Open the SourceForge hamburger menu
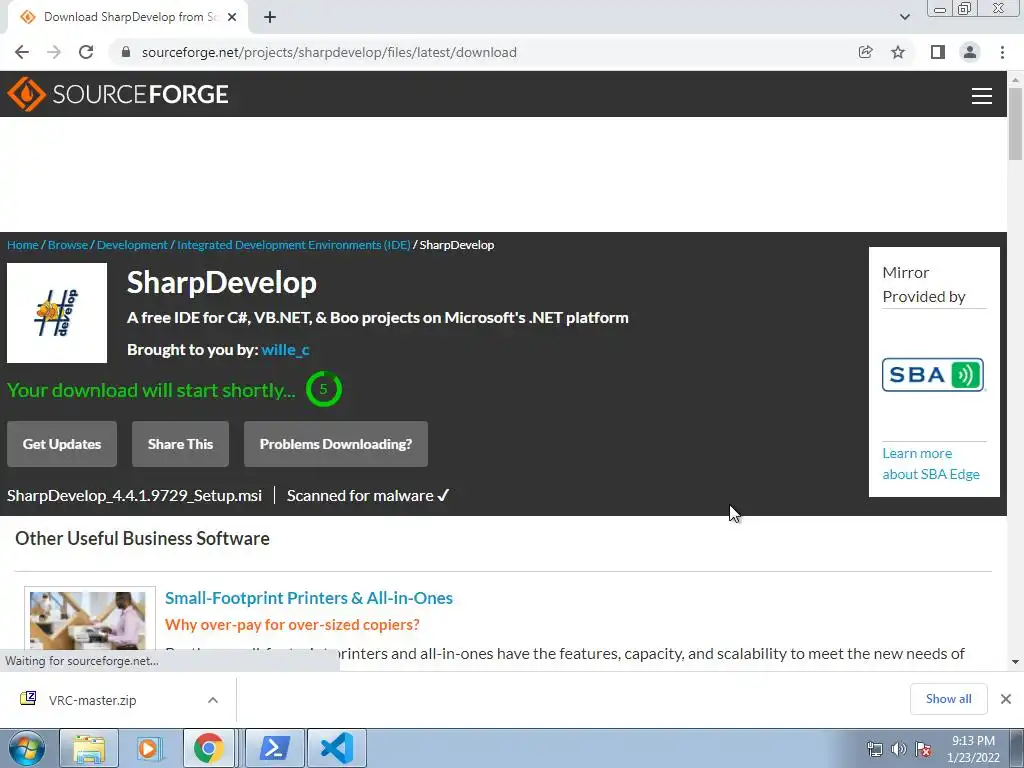Viewport: 1024px width, 768px height. pos(982,95)
